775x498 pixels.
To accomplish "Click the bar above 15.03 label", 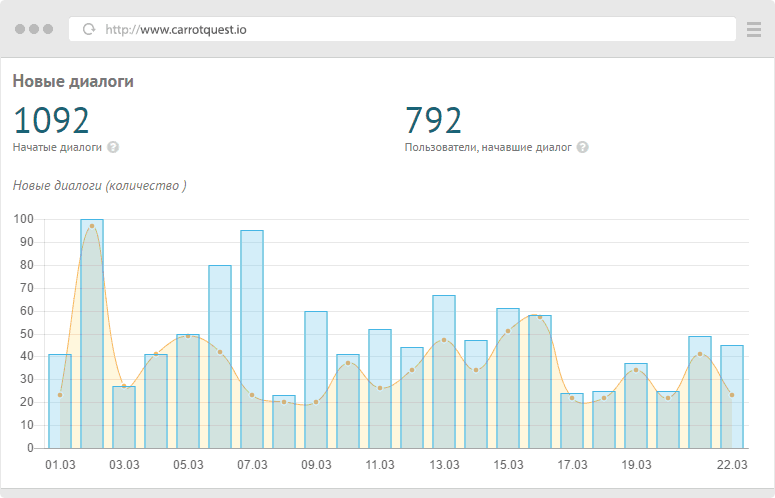I will pyautogui.click(x=508, y=378).
